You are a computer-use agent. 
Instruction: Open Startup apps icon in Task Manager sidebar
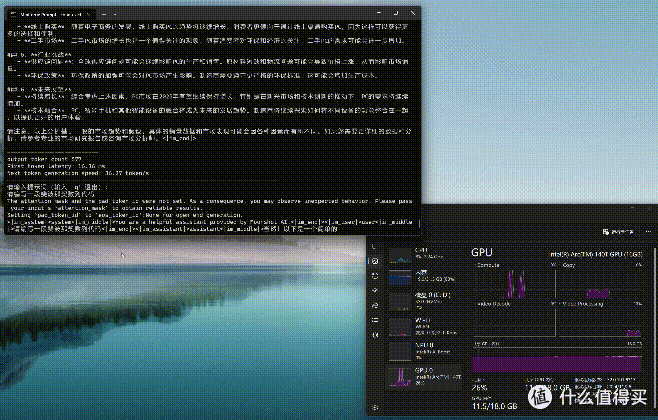pyautogui.click(x=375, y=290)
